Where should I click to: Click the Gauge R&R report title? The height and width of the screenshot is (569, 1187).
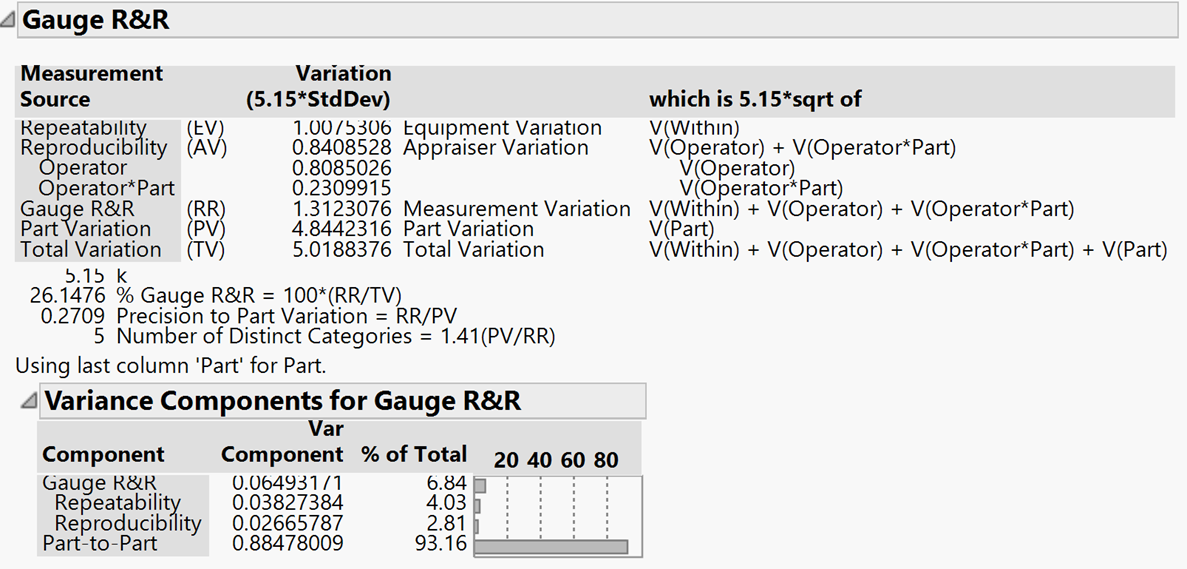96,21
